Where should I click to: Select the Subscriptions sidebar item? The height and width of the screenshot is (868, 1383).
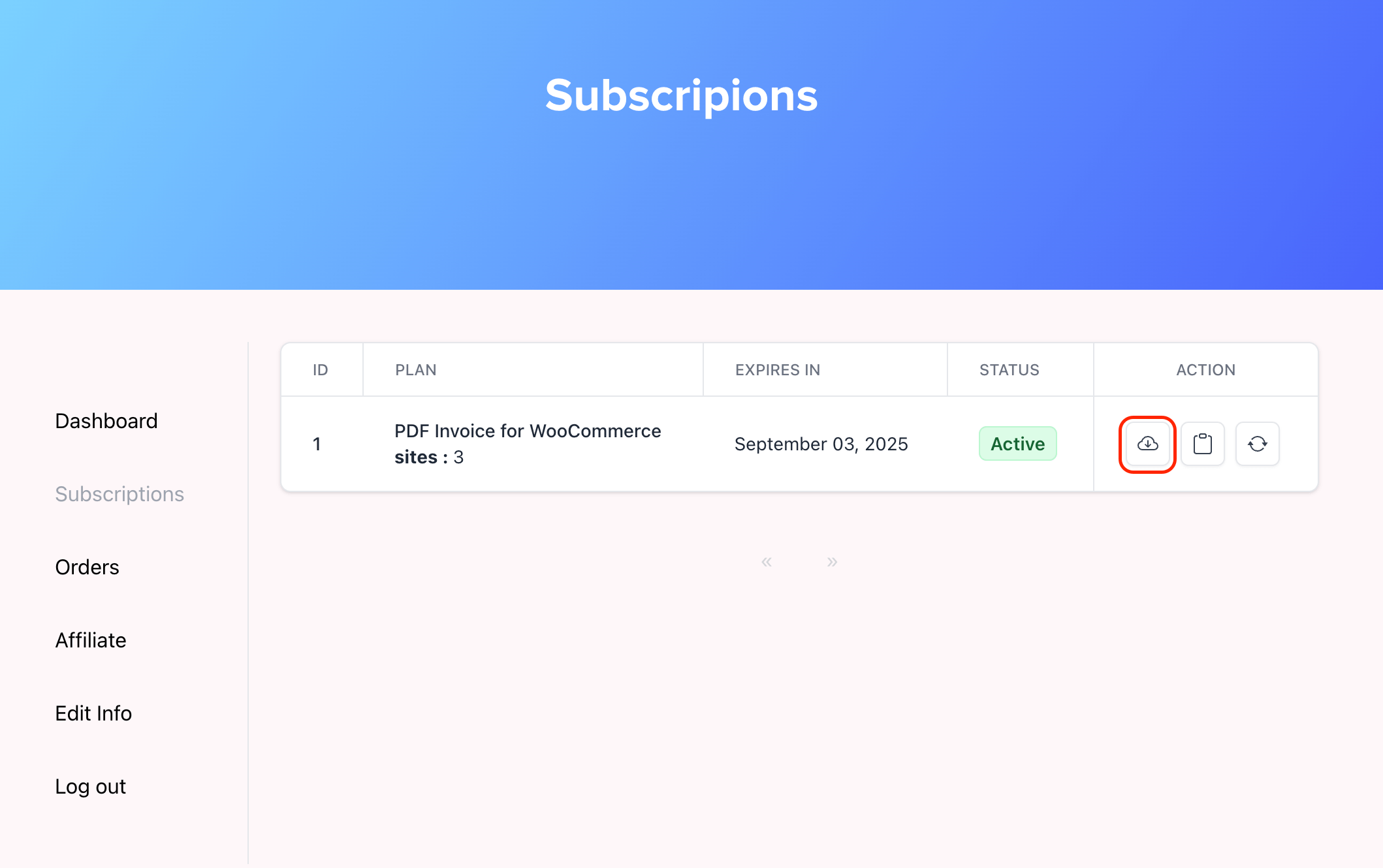point(120,494)
